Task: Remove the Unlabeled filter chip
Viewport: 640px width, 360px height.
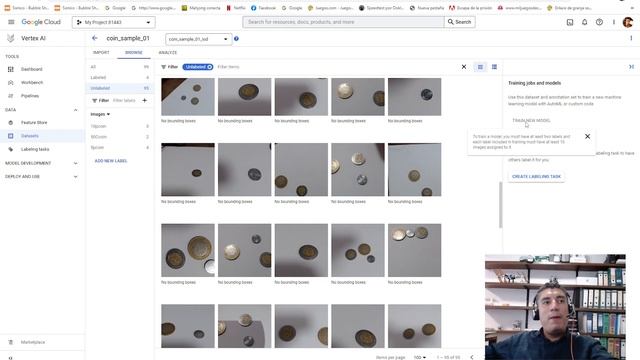Action: pos(209,67)
